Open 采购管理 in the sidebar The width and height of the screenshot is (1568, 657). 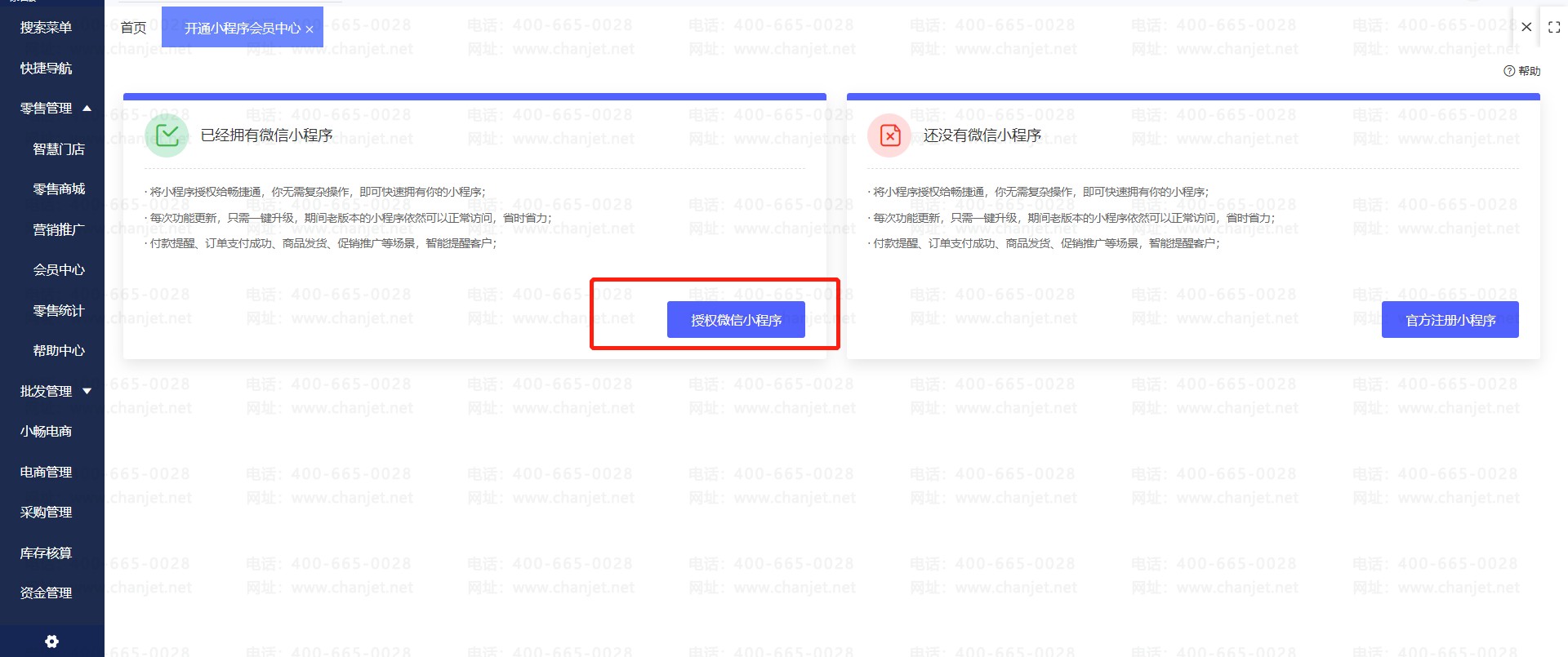[46, 512]
